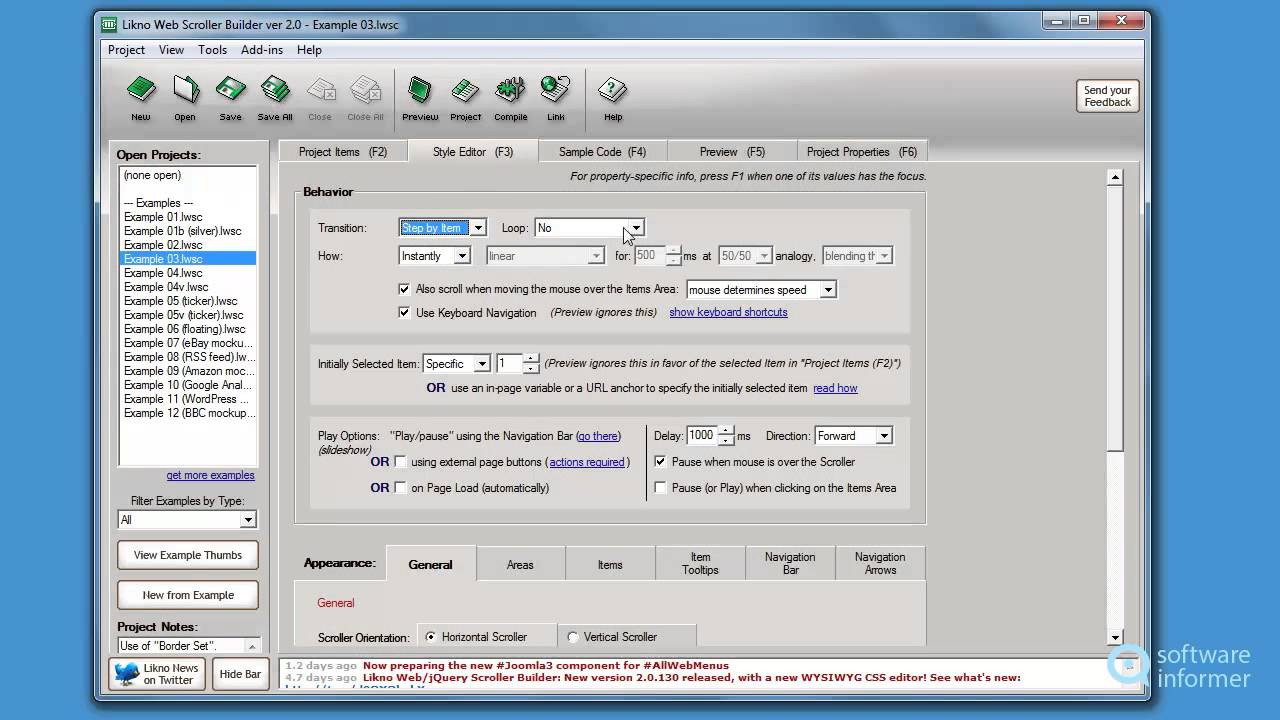Image resolution: width=1280 pixels, height=720 pixels.
Task: Click the Delay milliseconds input field
Action: [x=702, y=436]
